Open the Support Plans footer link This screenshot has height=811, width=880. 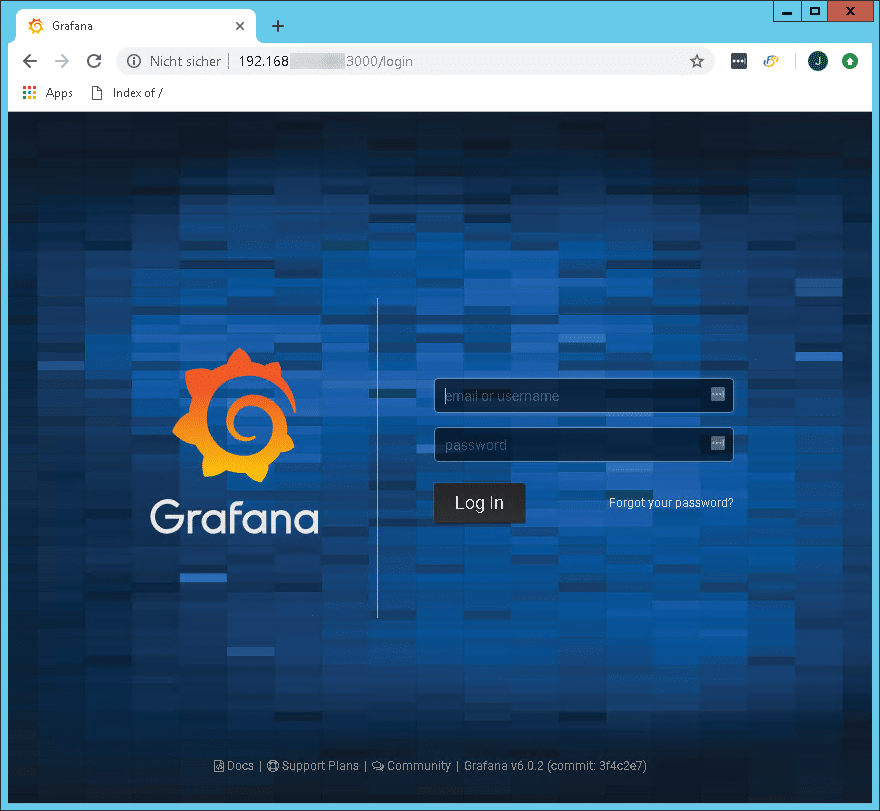point(313,766)
